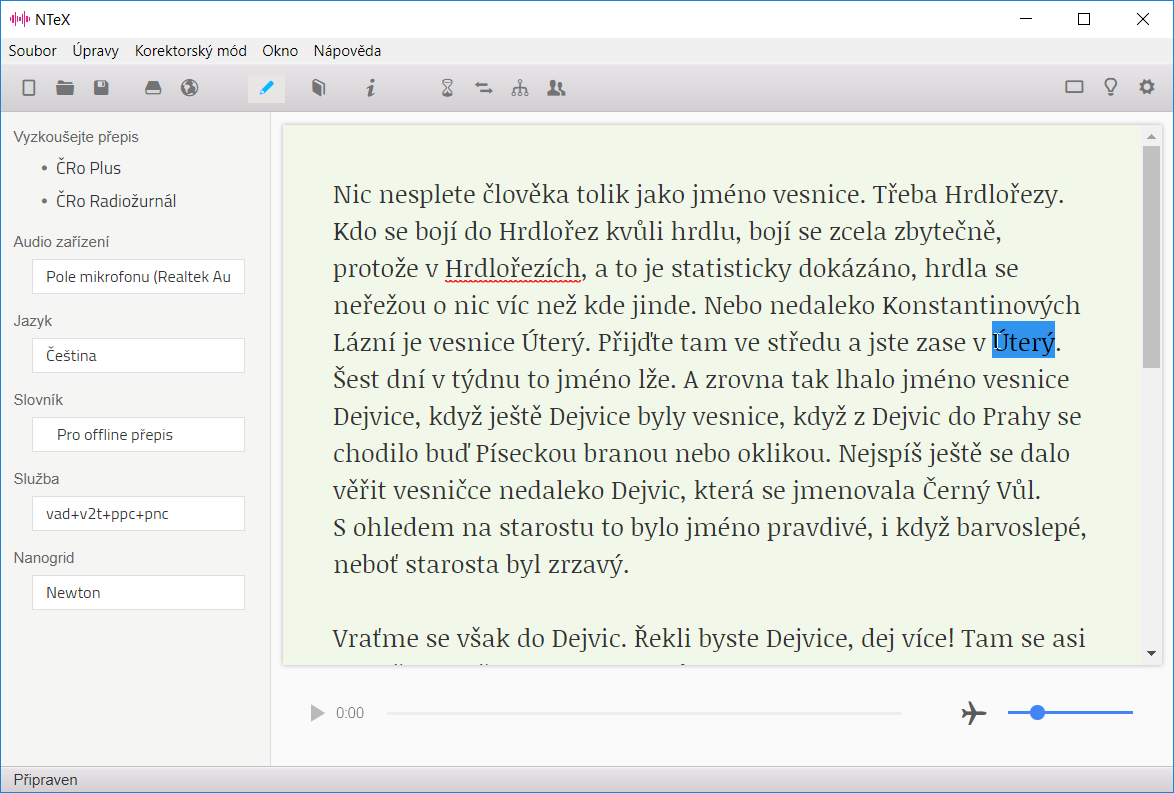
Task: Adjust the blue slider next to airplane icon
Action: click(1070, 713)
